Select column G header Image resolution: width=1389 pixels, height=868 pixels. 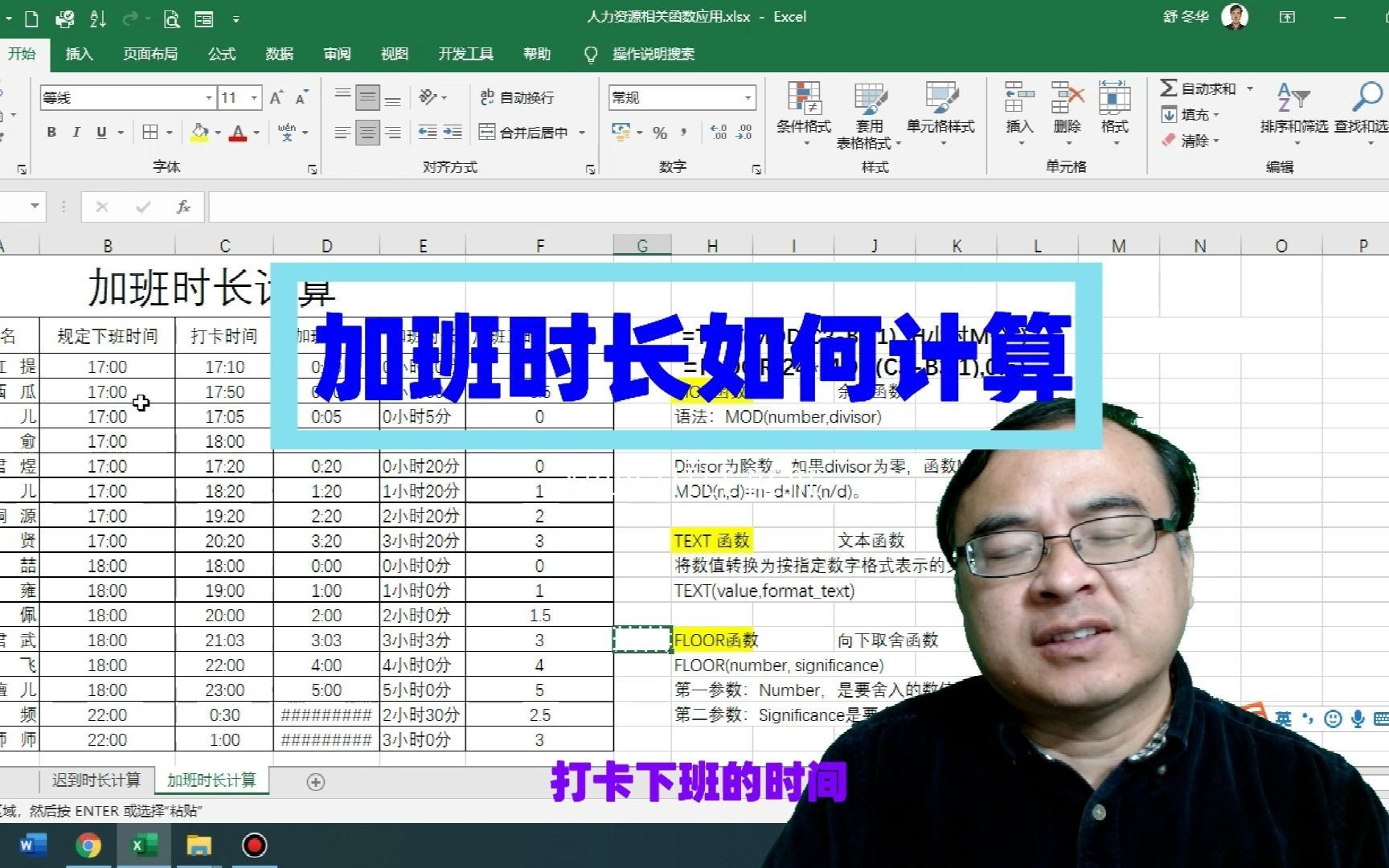tap(642, 246)
